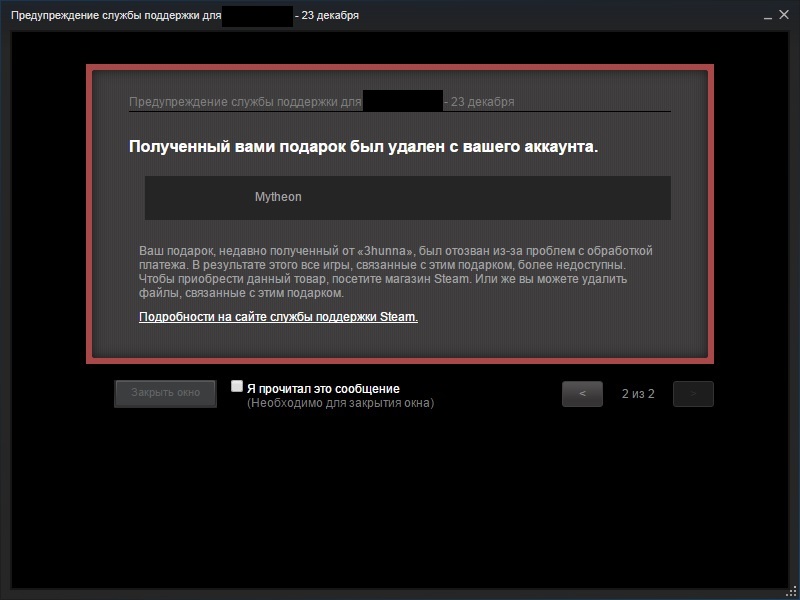Click the paragraph mentioning «3hunna»
Image resolution: width=800 pixels, height=600 pixels.
[x=395, y=272]
